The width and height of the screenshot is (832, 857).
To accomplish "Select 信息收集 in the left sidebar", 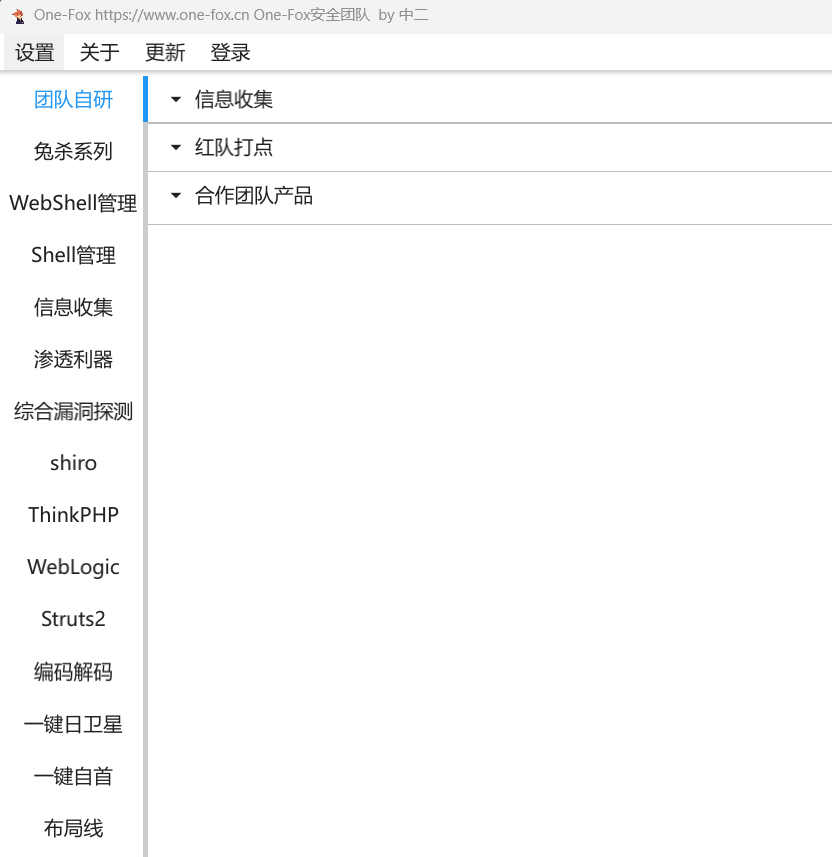I will pyautogui.click(x=73, y=307).
